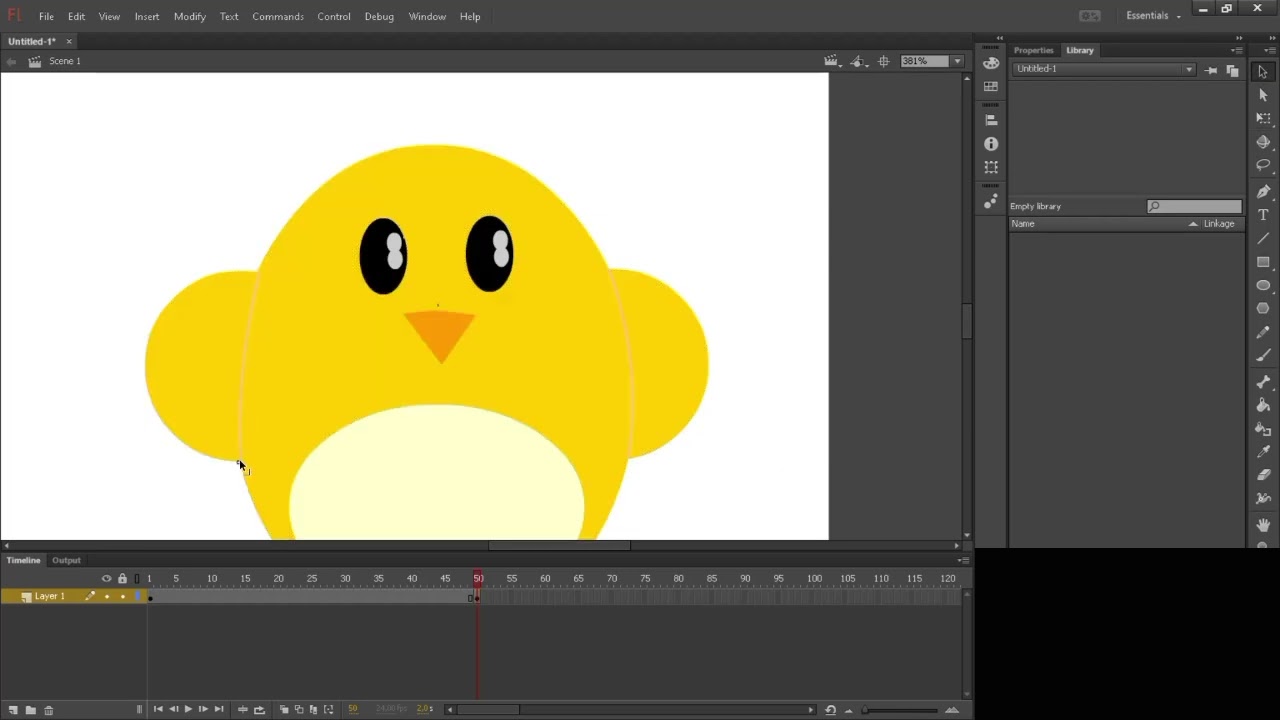The image size is (1280, 720).
Task: Select the Pencil tool
Action: 1263,332
